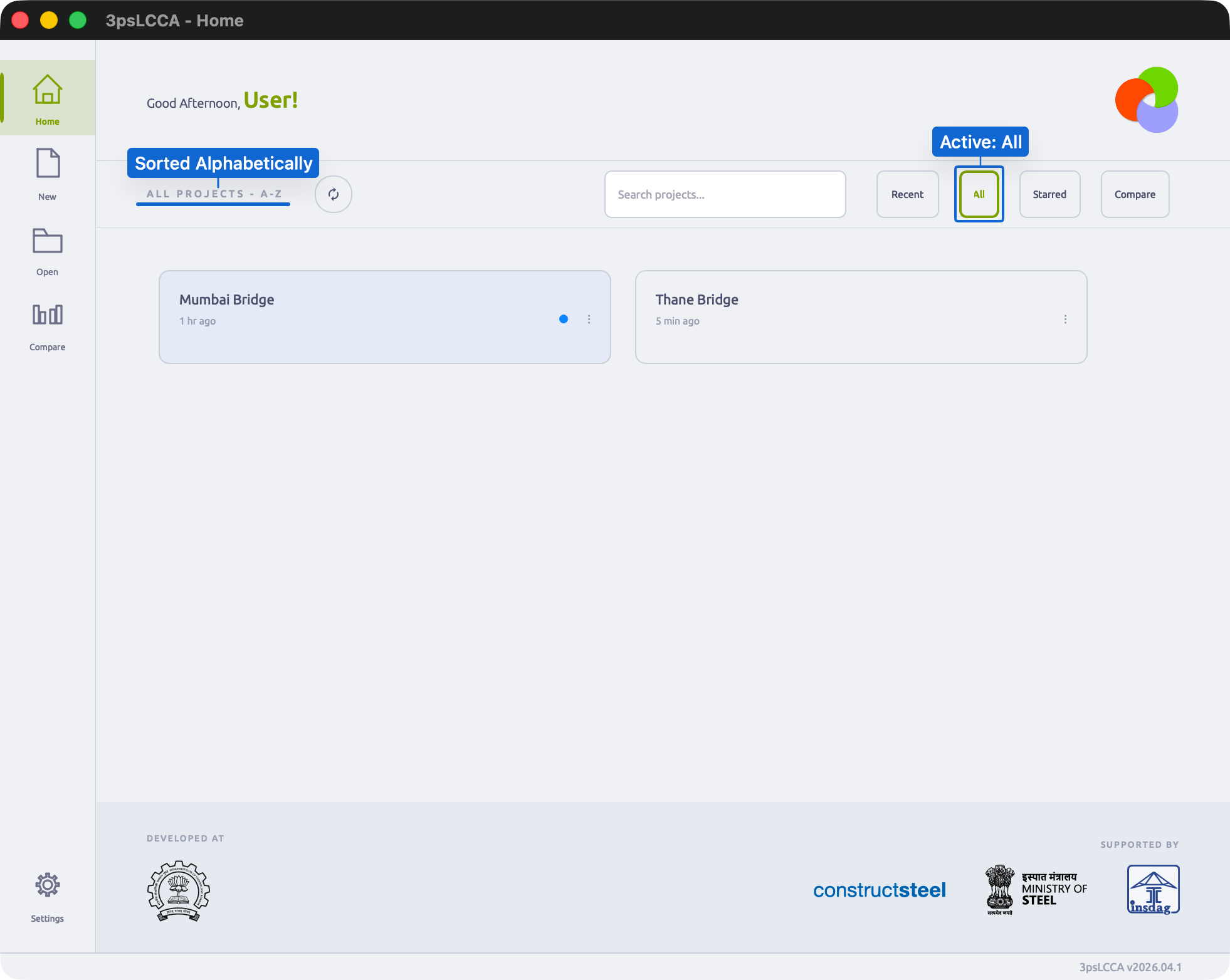Click the insdag logo
Image resolution: width=1230 pixels, height=980 pixels.
point(1154,890)
